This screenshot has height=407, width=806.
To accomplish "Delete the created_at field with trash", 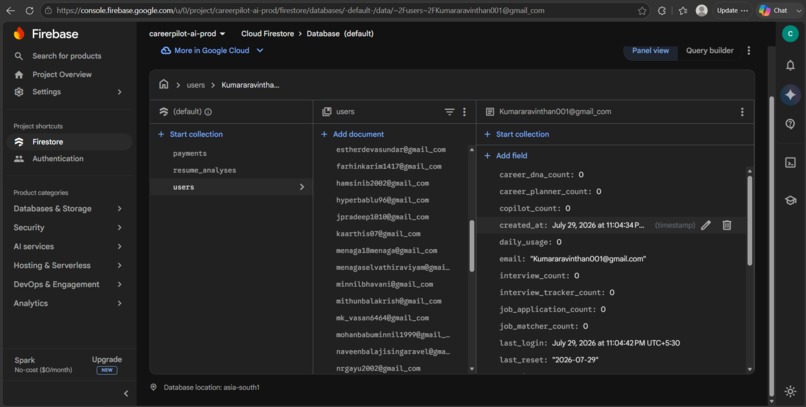I will 726,225.
